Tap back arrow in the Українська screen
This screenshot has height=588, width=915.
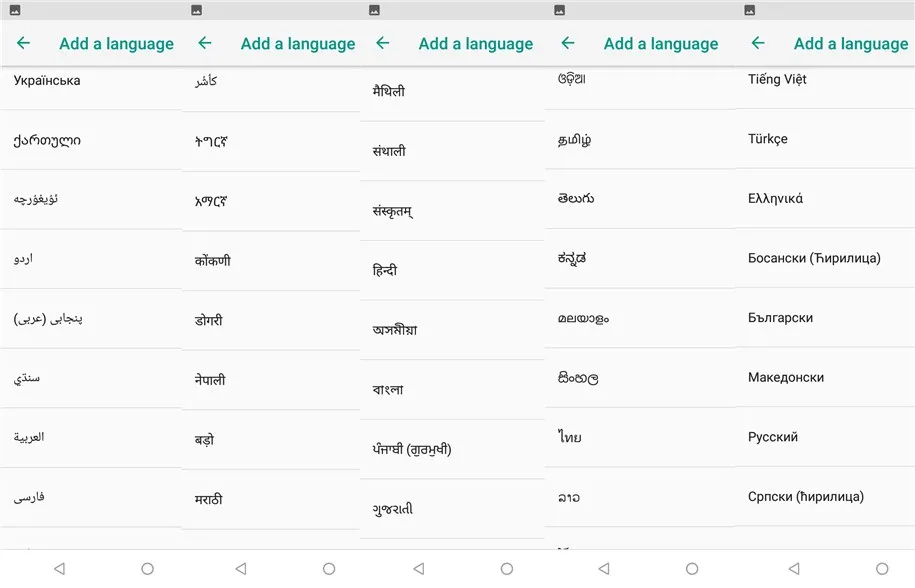pos(23,43)
